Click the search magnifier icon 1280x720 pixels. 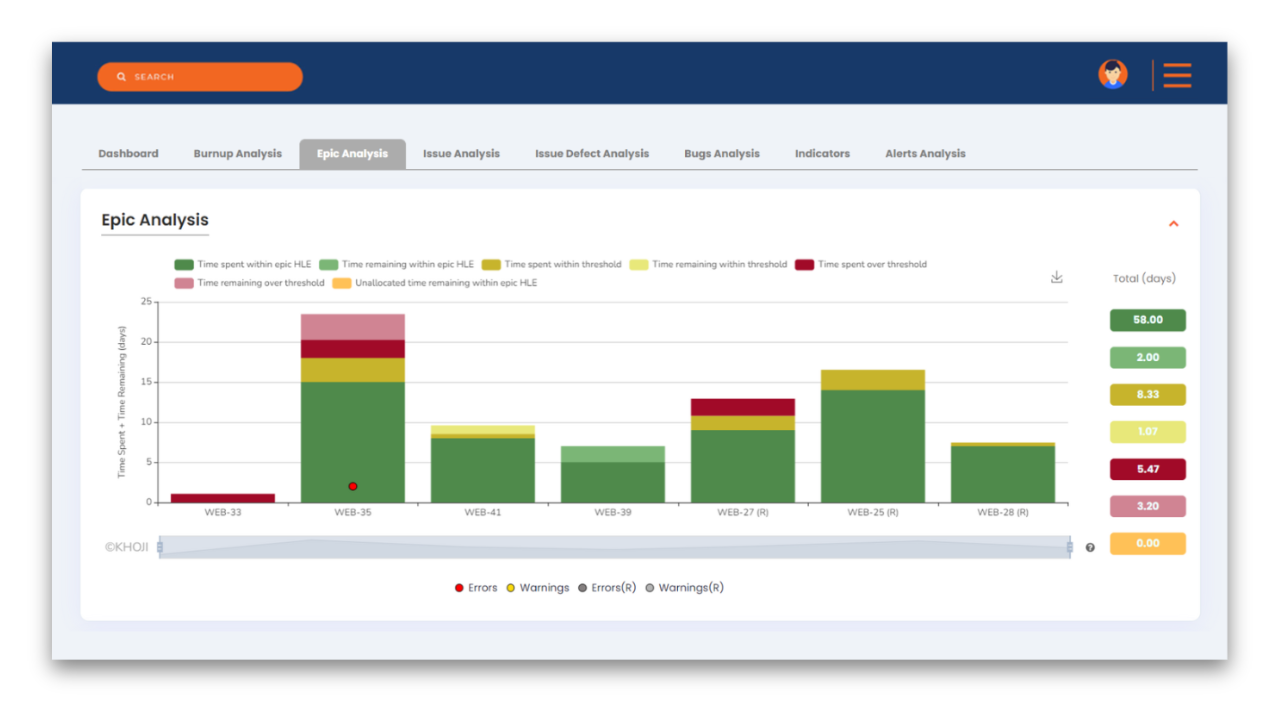[122, 77]
